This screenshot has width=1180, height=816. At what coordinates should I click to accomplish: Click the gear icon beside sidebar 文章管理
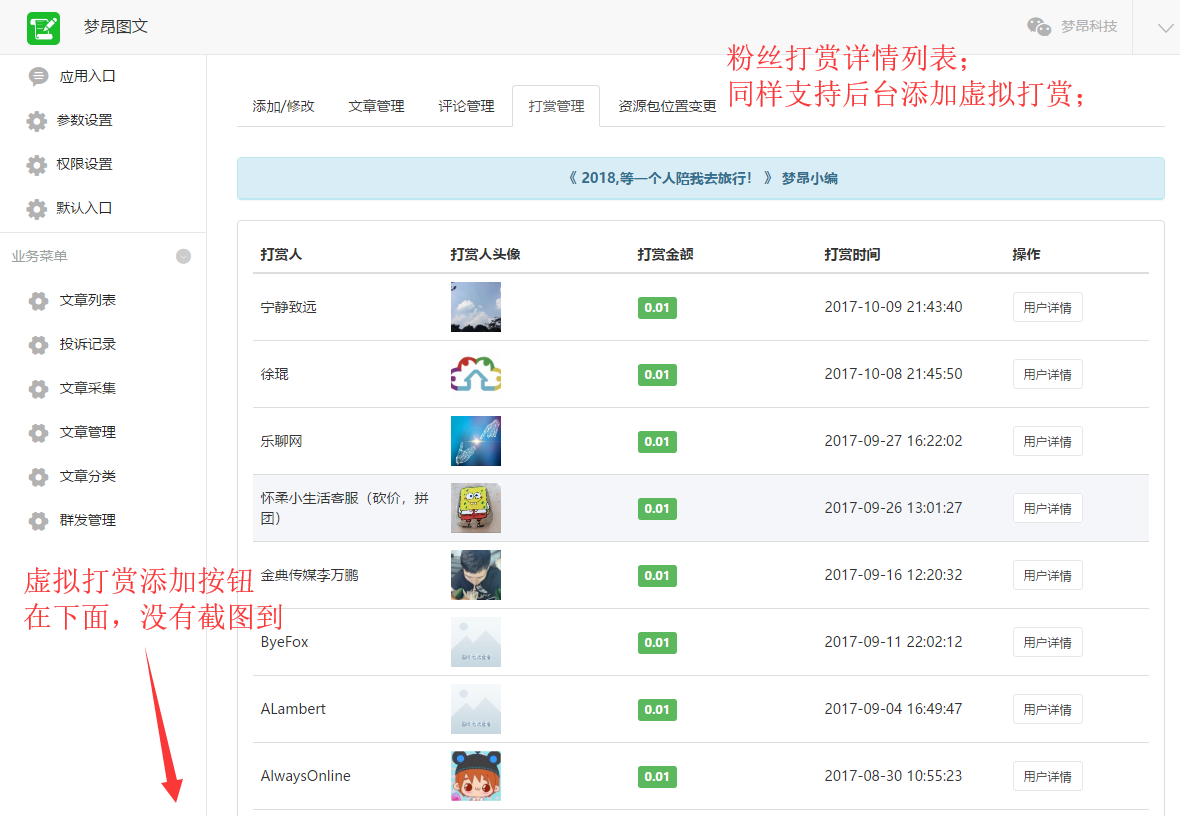tap(38, 433)
